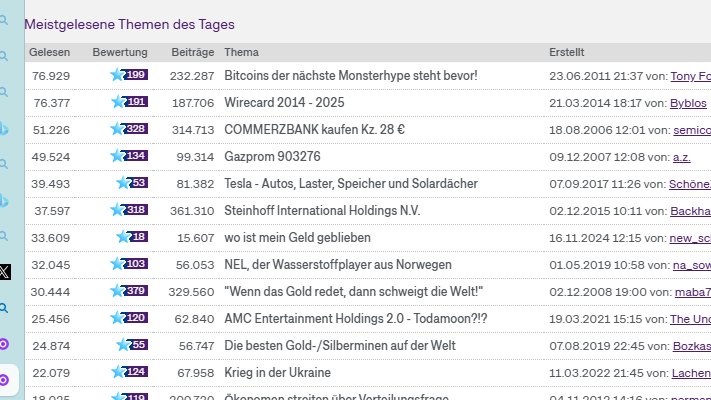The height and width of the screenshot is (400, 711).
Task: Click the star rating 53 on Tesla row
Action: click(x=132, y=183)
